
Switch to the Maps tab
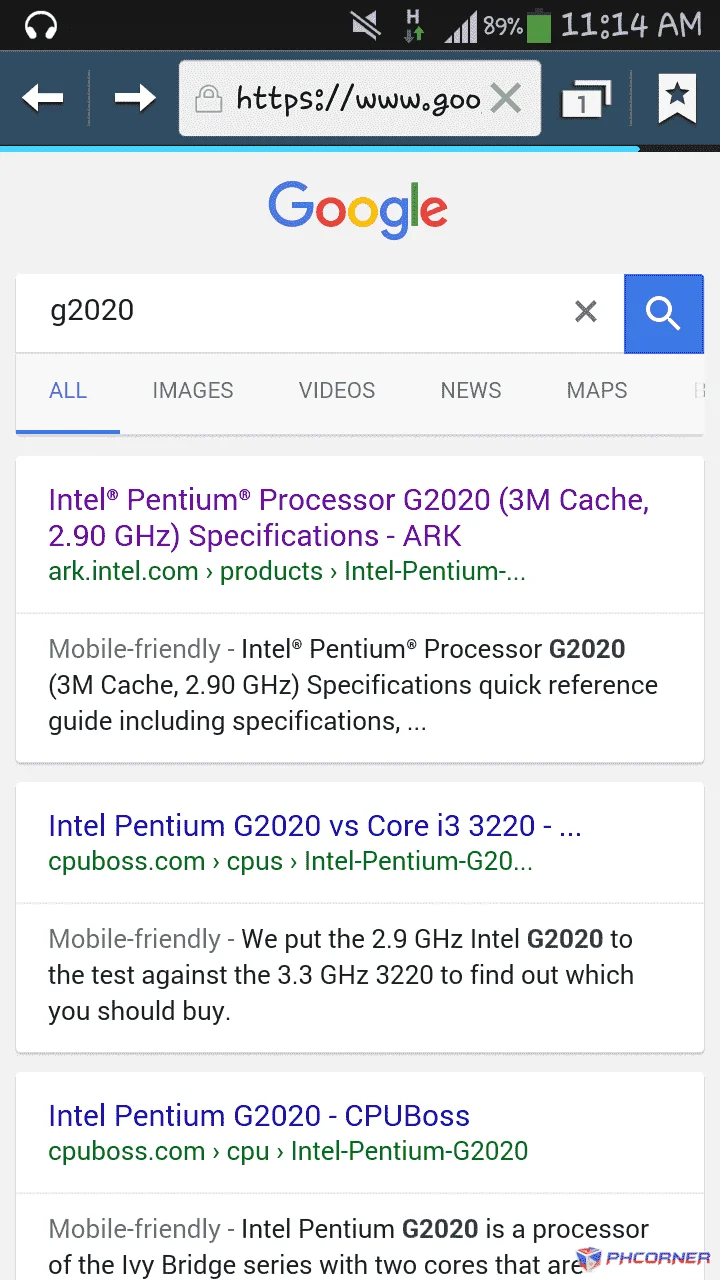click(597, 391)
